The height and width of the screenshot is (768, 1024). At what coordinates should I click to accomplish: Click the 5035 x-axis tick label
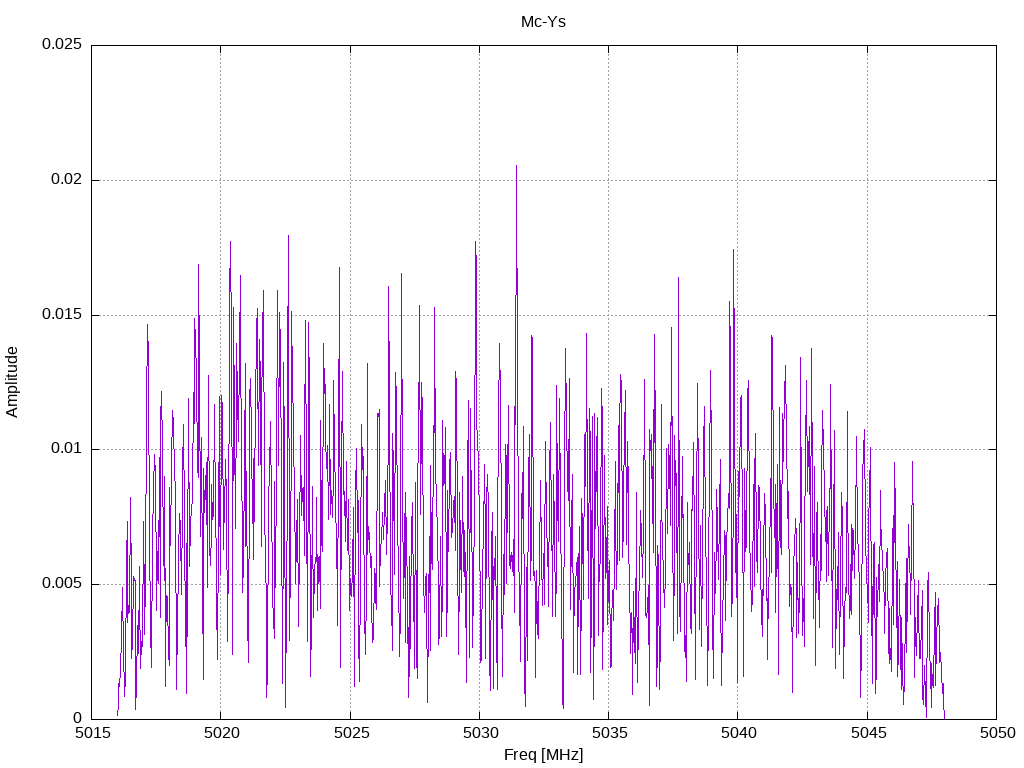pos(609,733)
